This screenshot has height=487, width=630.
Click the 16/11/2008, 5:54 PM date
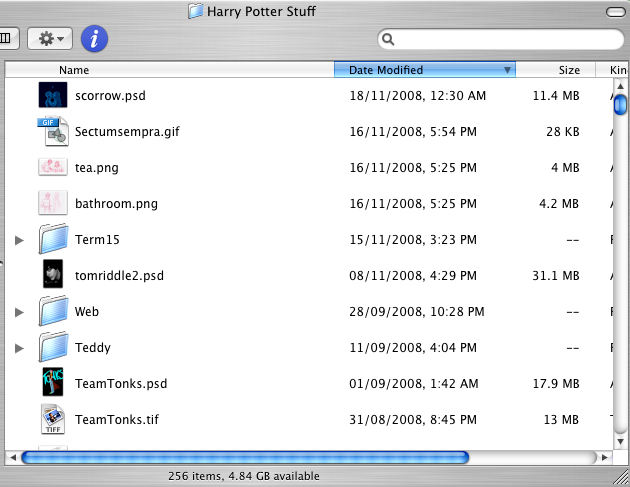(413, 132)
